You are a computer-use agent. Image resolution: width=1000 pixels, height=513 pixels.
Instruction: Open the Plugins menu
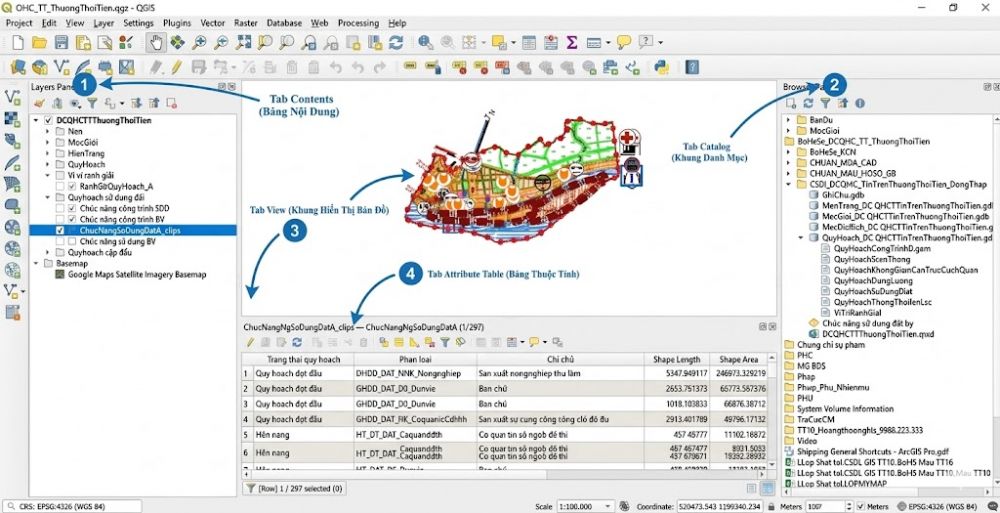[x=177, y=23]
